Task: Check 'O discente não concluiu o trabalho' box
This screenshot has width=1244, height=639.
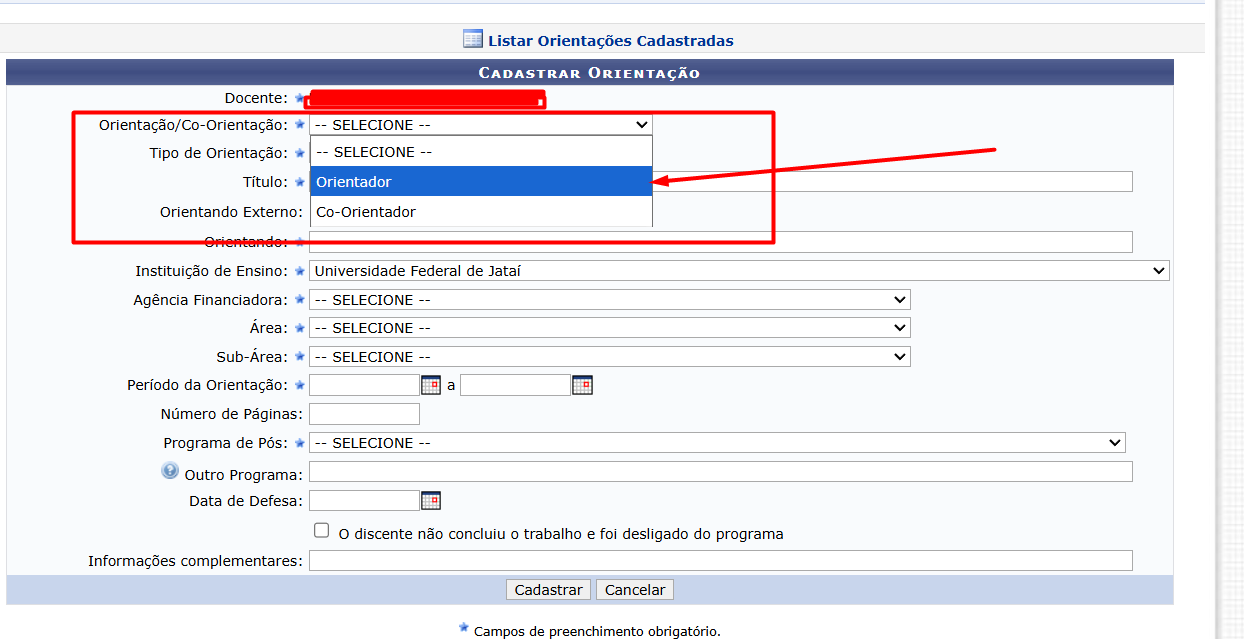Action: pos(321,530)
